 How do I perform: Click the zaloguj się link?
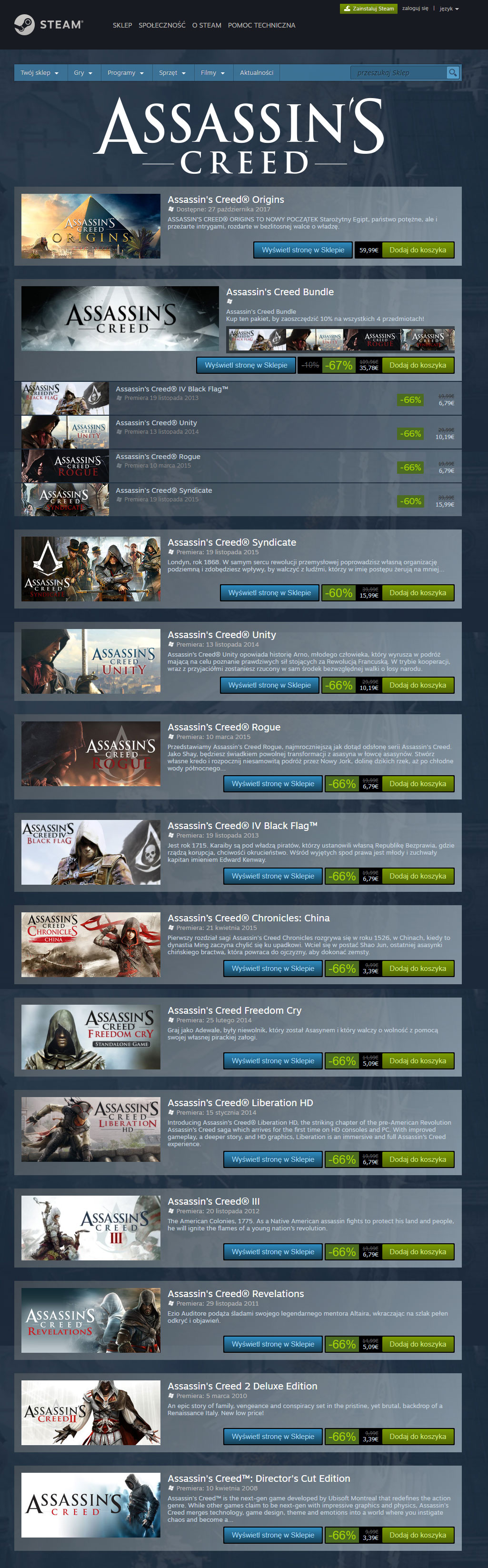point(415,9)
